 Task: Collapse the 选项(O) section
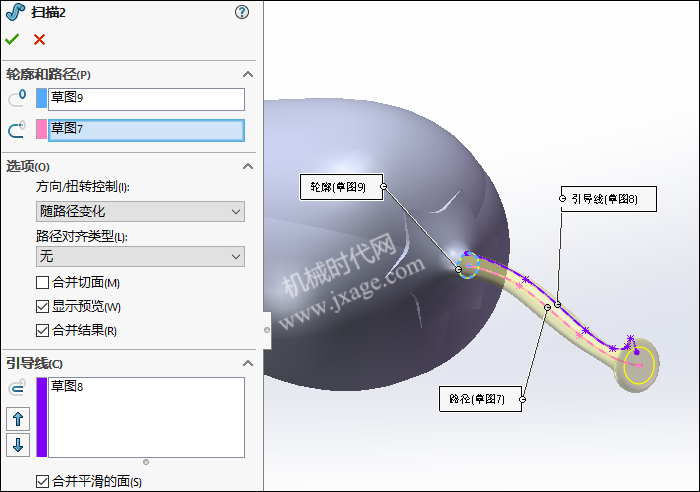click(x=248, y=166)
